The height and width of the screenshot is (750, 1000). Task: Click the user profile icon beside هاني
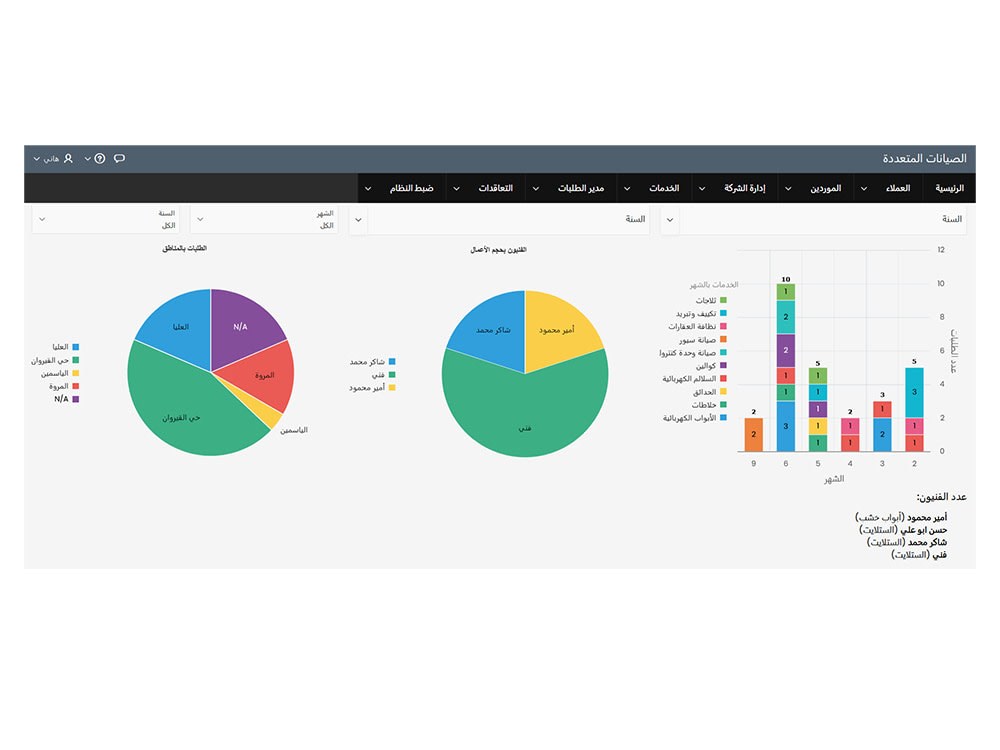[68, 157]
